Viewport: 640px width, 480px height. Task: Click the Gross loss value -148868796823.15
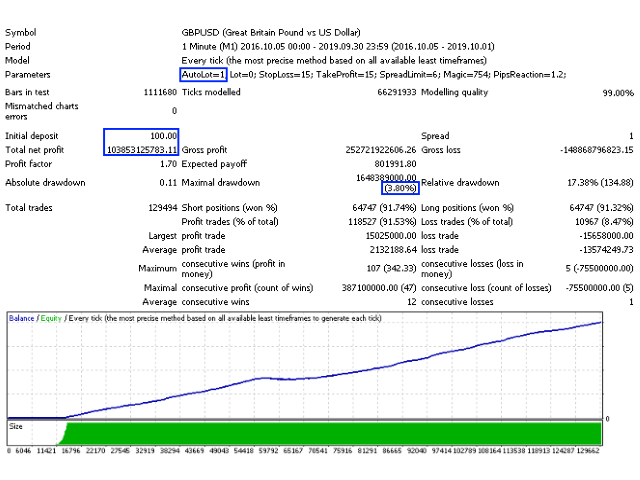597,150
